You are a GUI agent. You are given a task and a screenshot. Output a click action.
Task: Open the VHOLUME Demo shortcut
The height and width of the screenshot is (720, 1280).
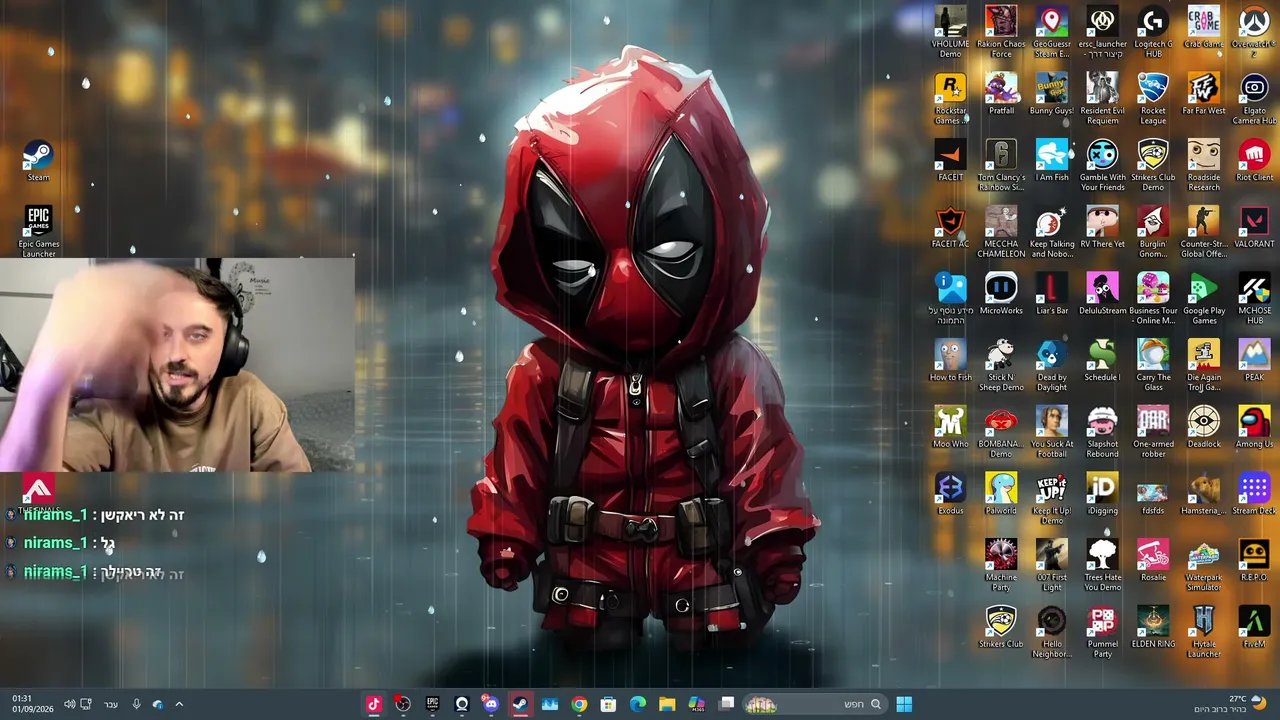[950, 32]
